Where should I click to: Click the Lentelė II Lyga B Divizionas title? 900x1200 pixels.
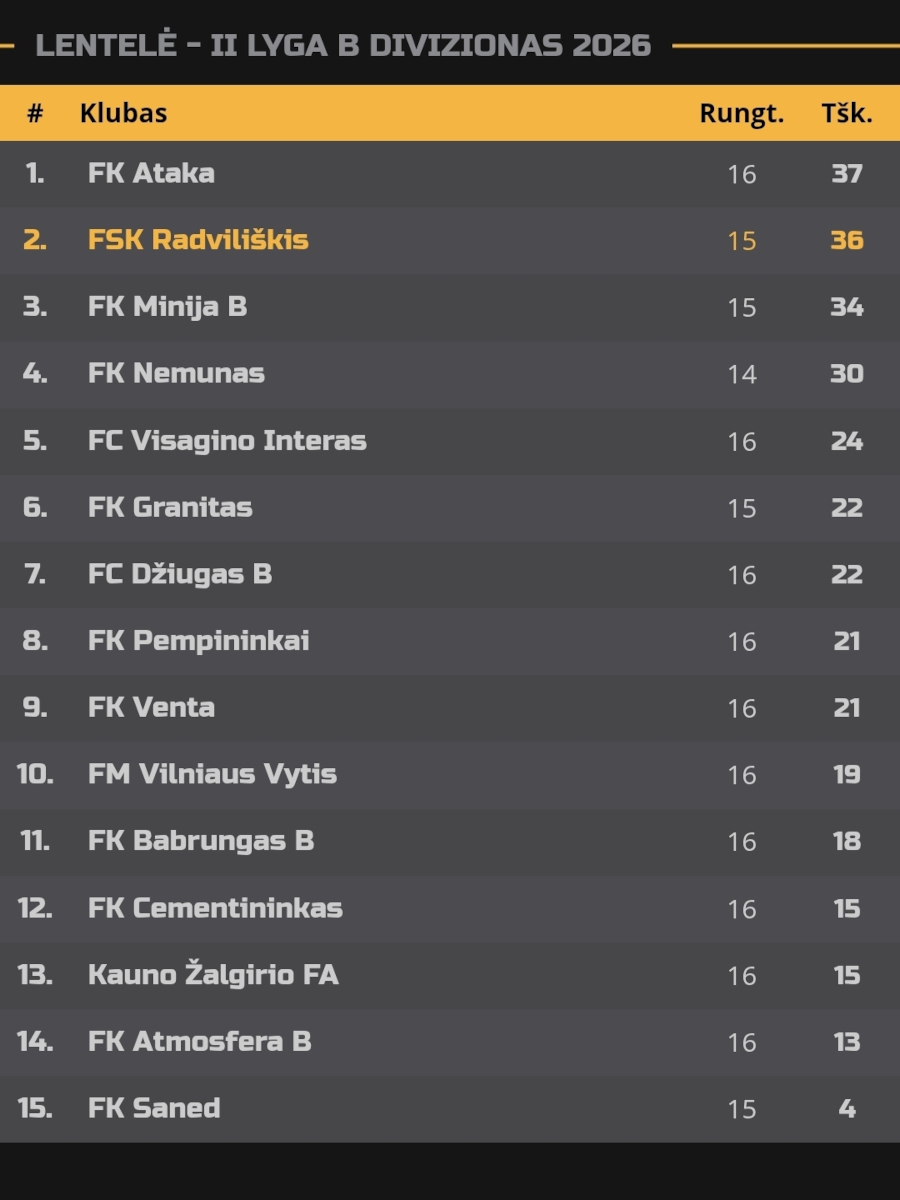point(343,45)
